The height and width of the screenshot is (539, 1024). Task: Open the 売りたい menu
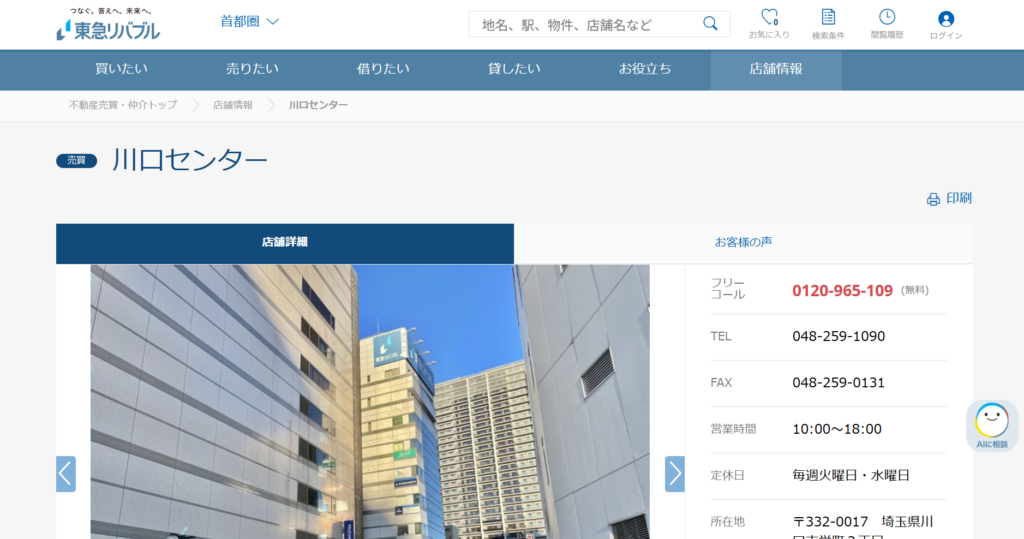coord(253,69)
